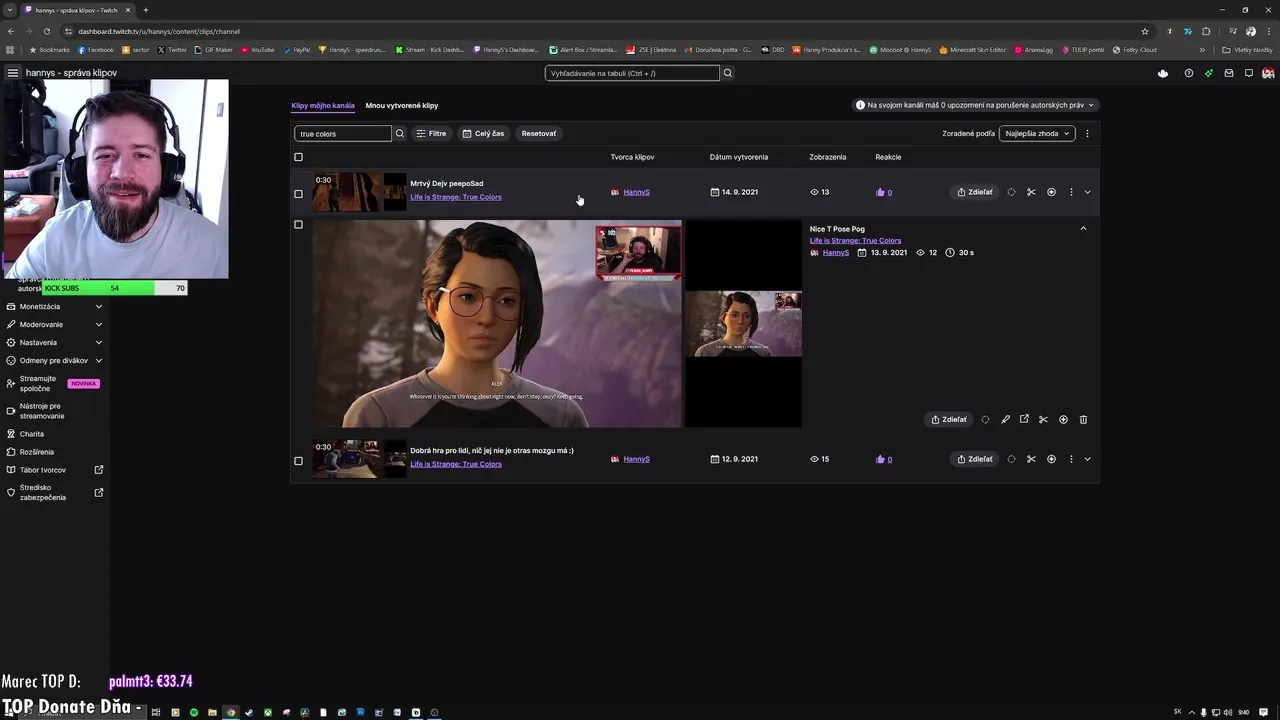Viewport: 1280px width, 720px height.
Task: Share the Mrtvý Dejv clip via Zdieľať
Action: (x=975, y=192)
